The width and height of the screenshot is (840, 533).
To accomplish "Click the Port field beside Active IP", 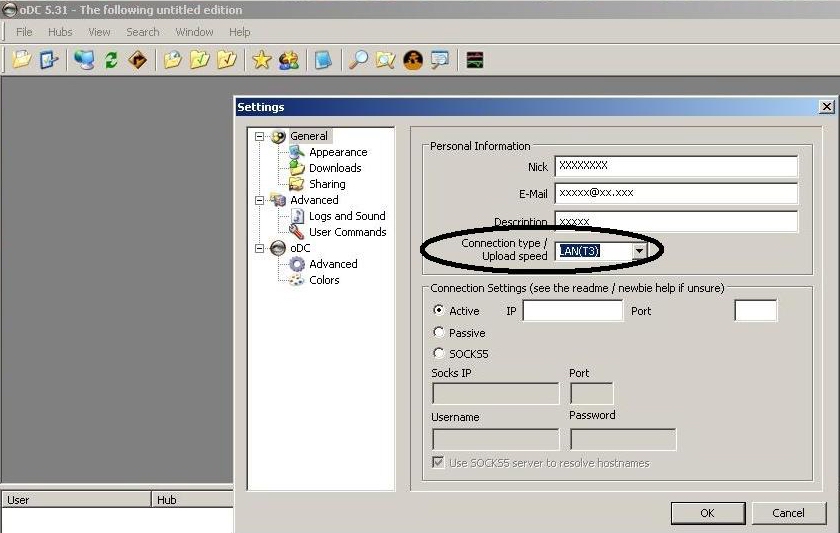I will (755, 311).
